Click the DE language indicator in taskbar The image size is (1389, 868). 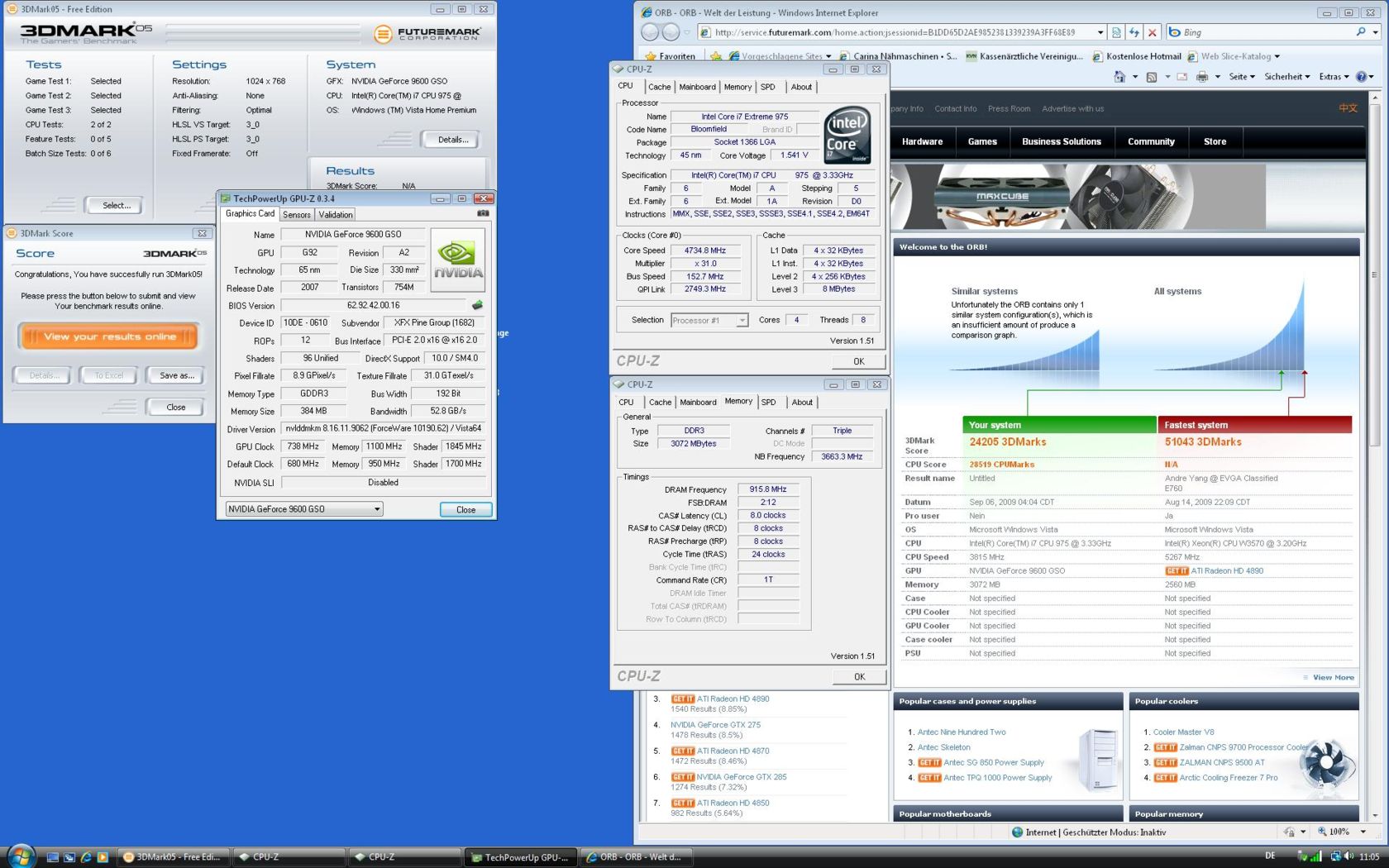coord(1270,856)
